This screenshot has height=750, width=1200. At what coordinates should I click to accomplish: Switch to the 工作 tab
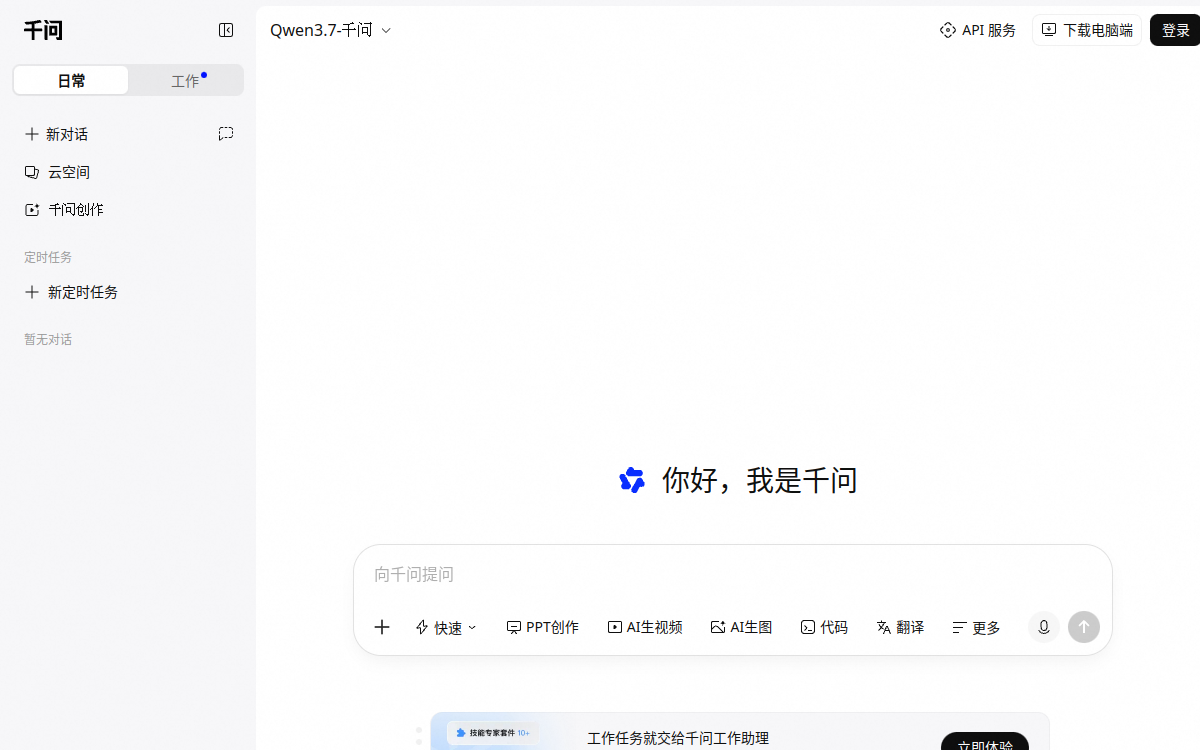coord(186,81)
